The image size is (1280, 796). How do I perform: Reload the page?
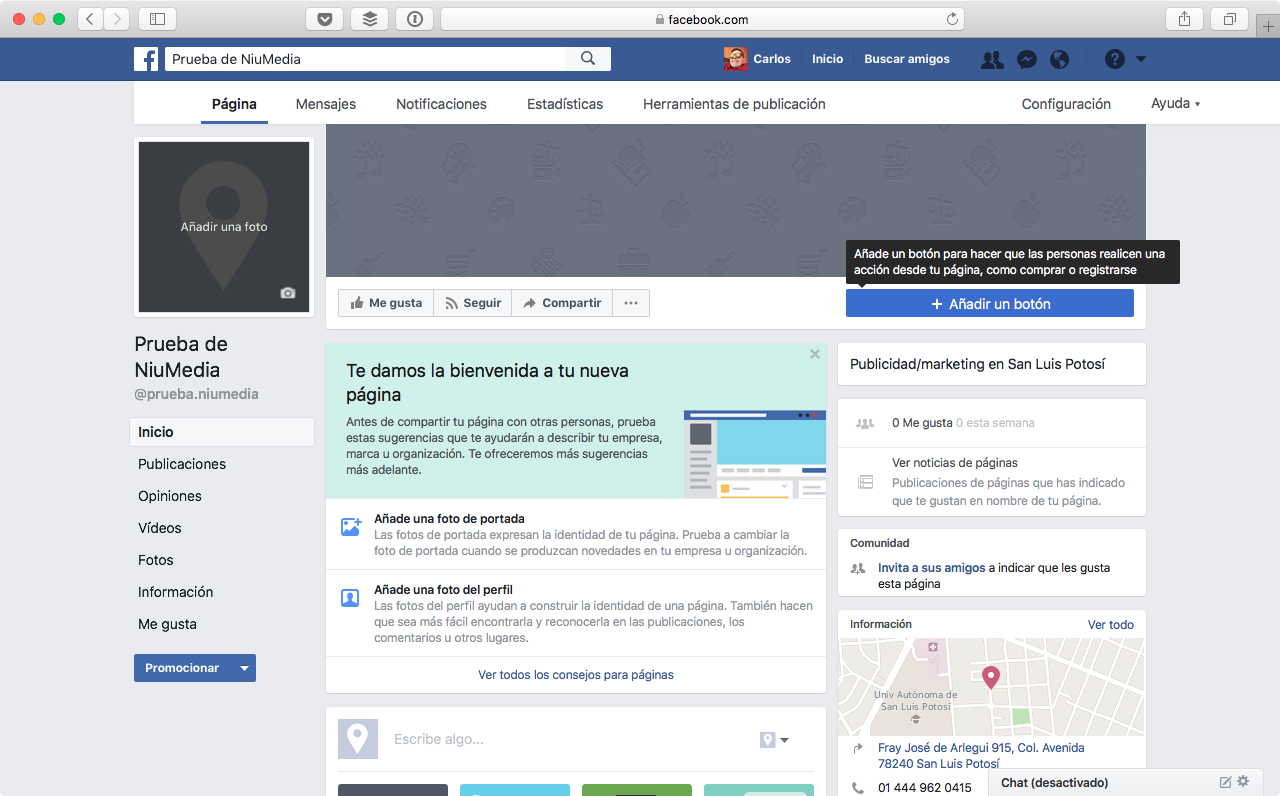(x=952, y=19)
